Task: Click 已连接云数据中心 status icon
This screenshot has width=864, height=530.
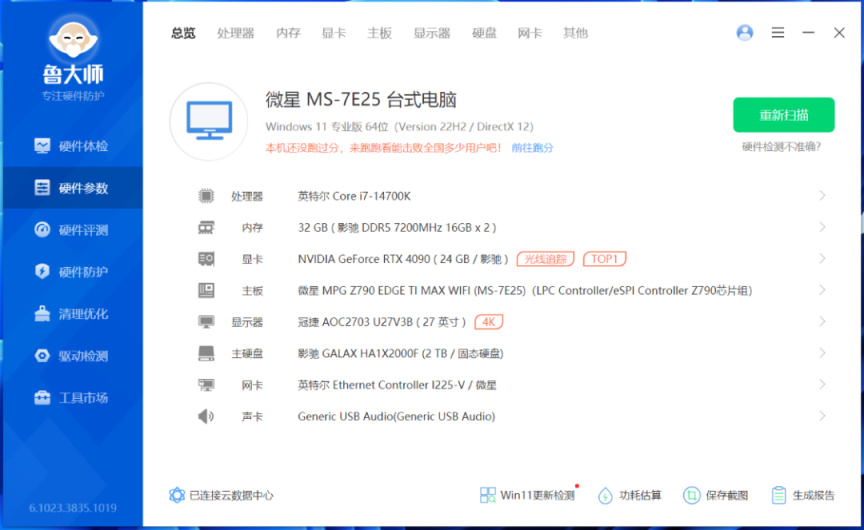Action: coord(177,495)
